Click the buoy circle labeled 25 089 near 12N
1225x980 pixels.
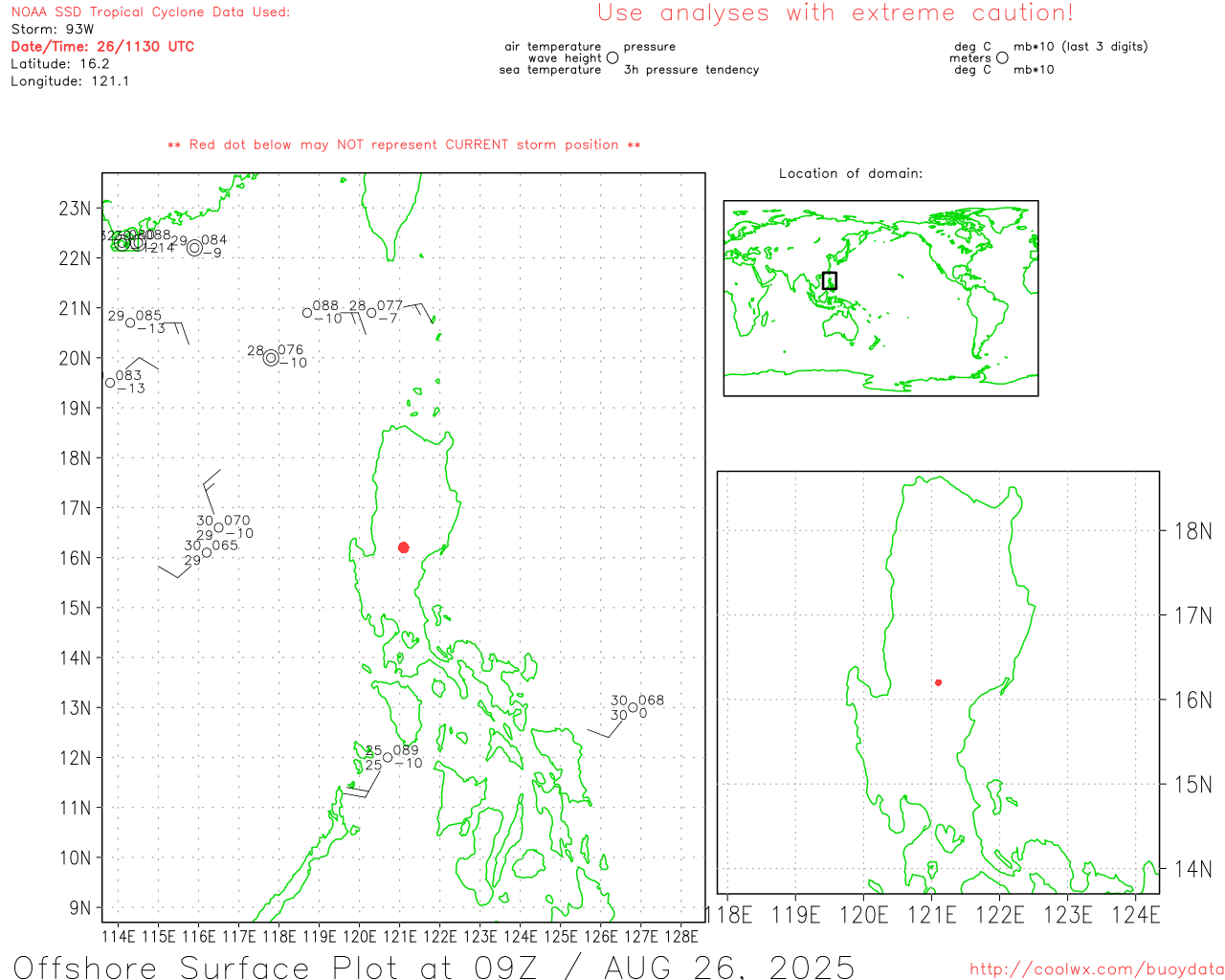click(388, 757)
